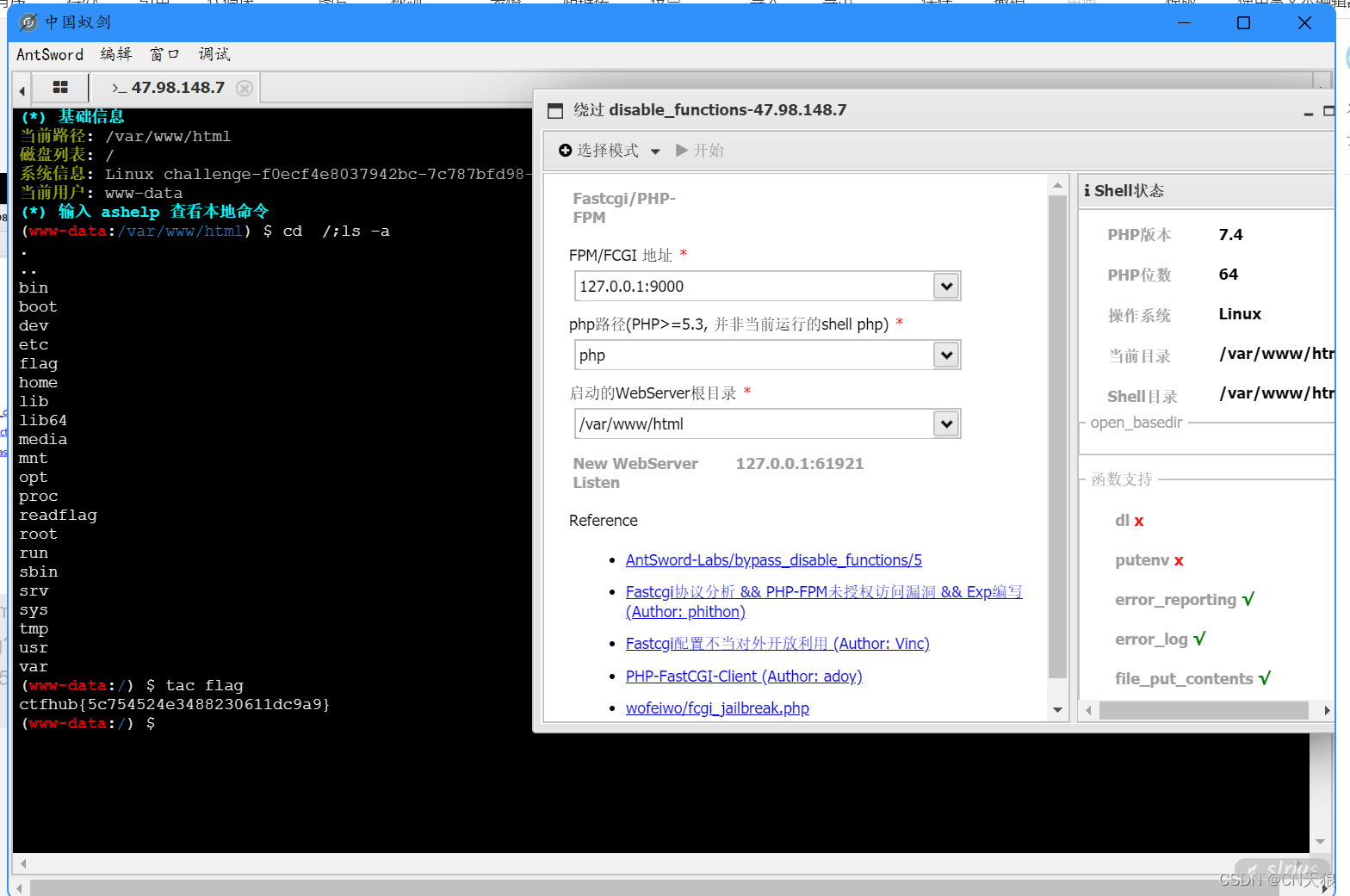Viewport: 1350px width, 896px height.
Task: Open the wofeiwo/fcgi_jailbreak.php link
Action: pos(716,708)
